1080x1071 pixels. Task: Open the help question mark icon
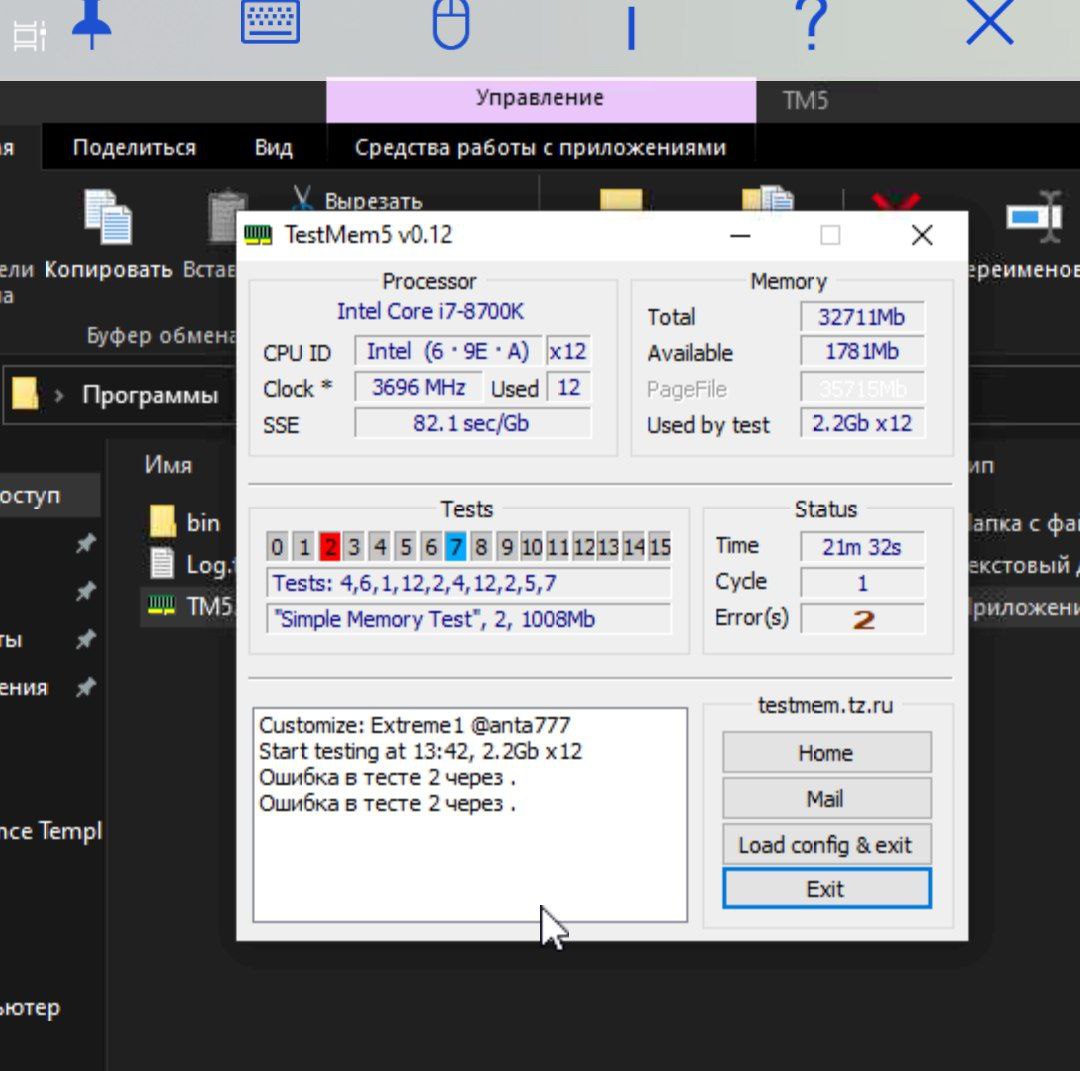(813, 25)
